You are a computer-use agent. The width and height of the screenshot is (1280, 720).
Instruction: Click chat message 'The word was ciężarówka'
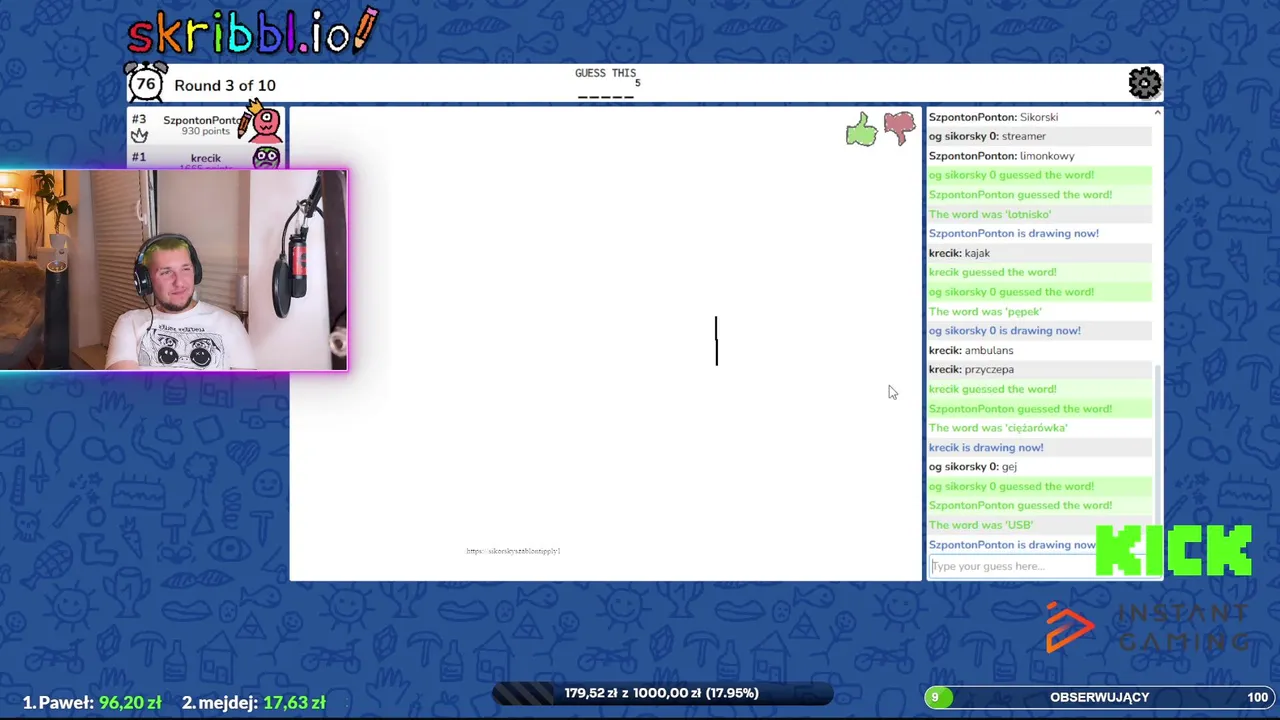pos(998,428)
